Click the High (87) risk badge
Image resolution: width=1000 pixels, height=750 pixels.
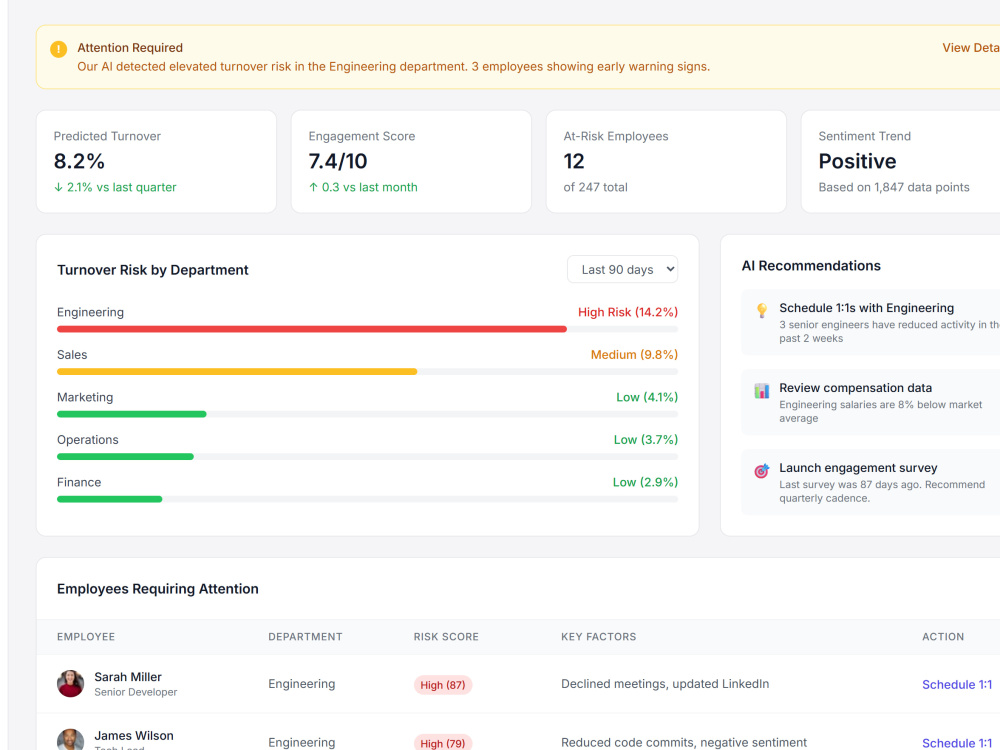[443, 685]
